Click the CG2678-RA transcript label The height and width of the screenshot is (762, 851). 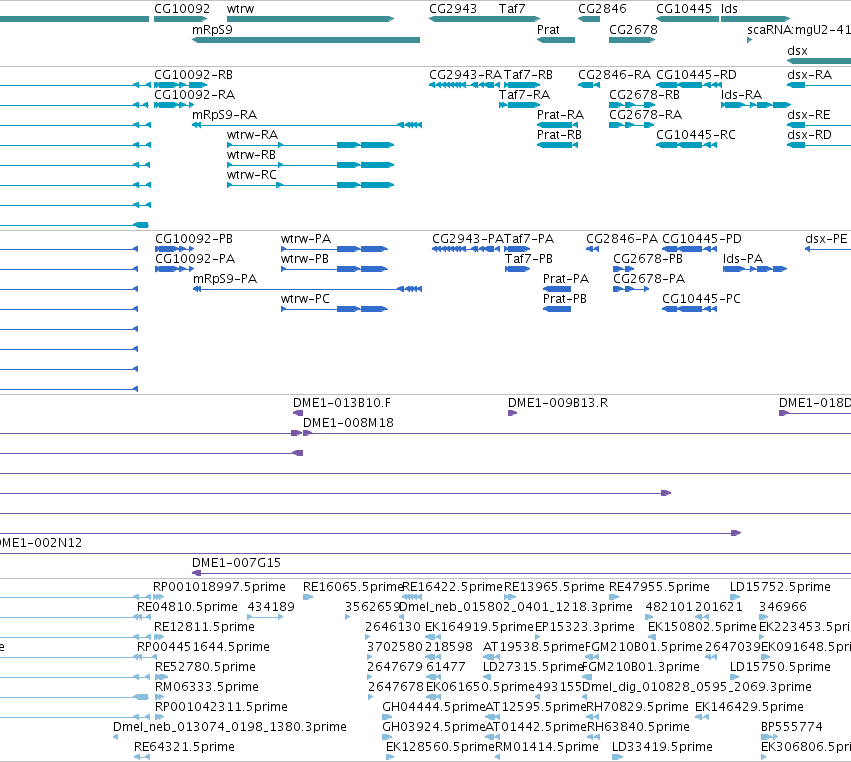[645, 115]
